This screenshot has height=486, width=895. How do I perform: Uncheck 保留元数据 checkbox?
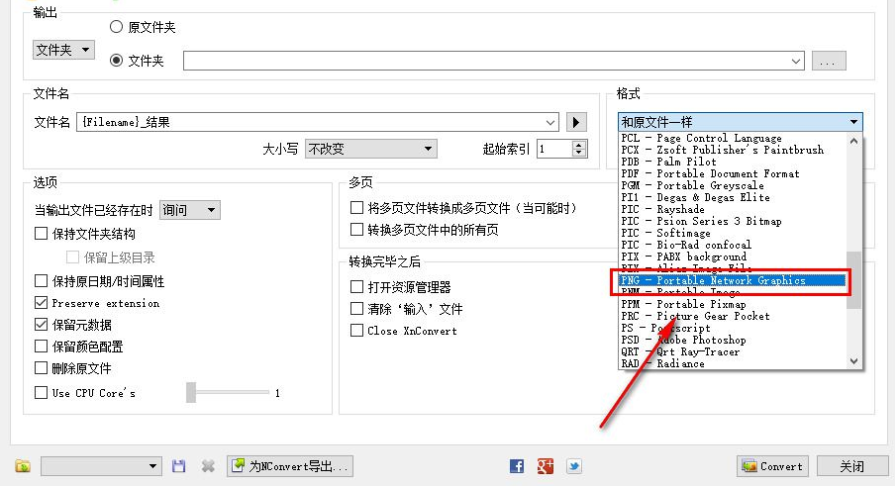(41, 324)
